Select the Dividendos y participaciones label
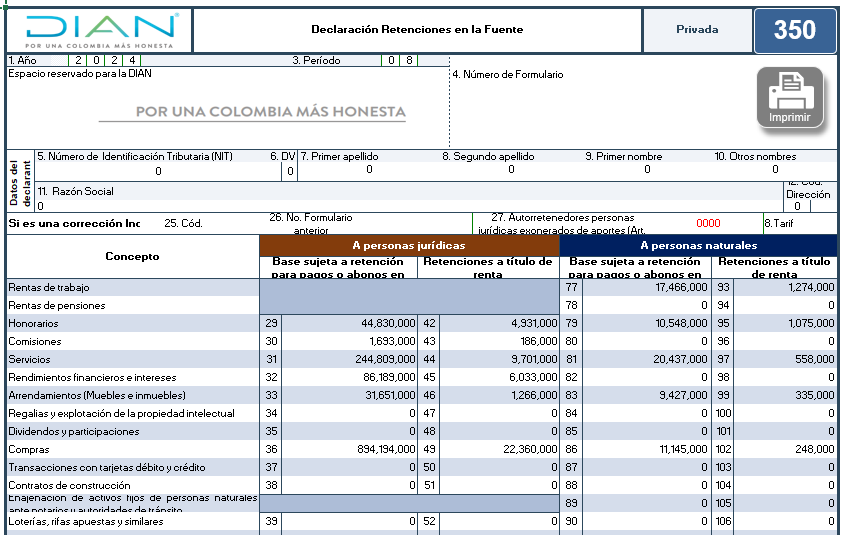Screen dimensions: 841x535 pos(74,431)
